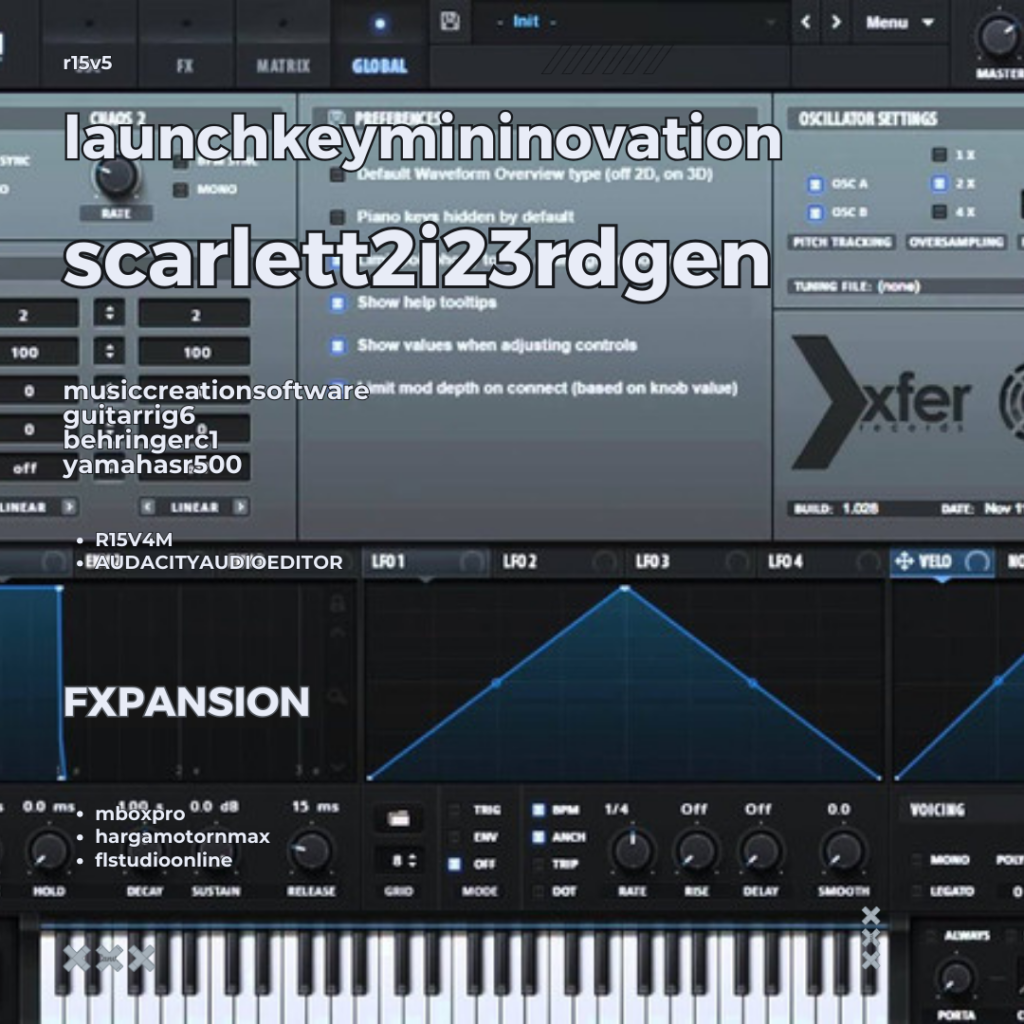Viewport: 1024px width, 1024px height.
Task: Enable LFO TRIP checkbox
Action: click(538, 864)
